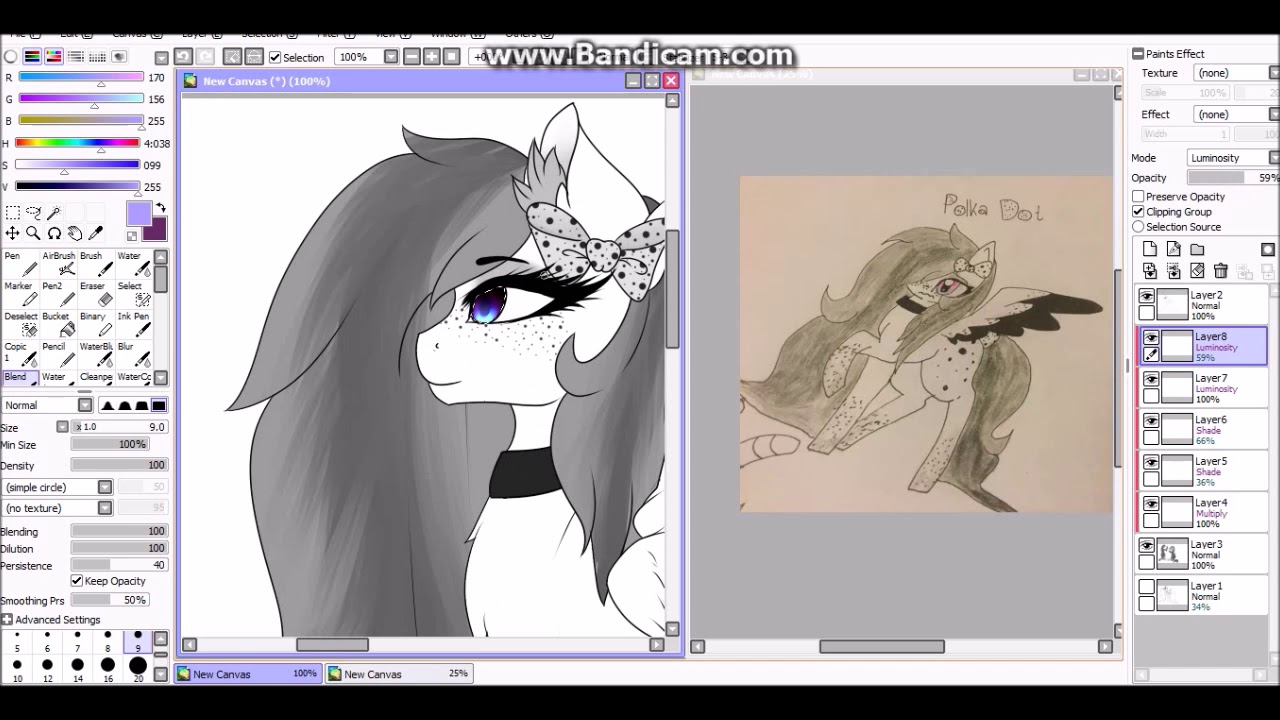Choose the Eraser tool

pos(97,293)
